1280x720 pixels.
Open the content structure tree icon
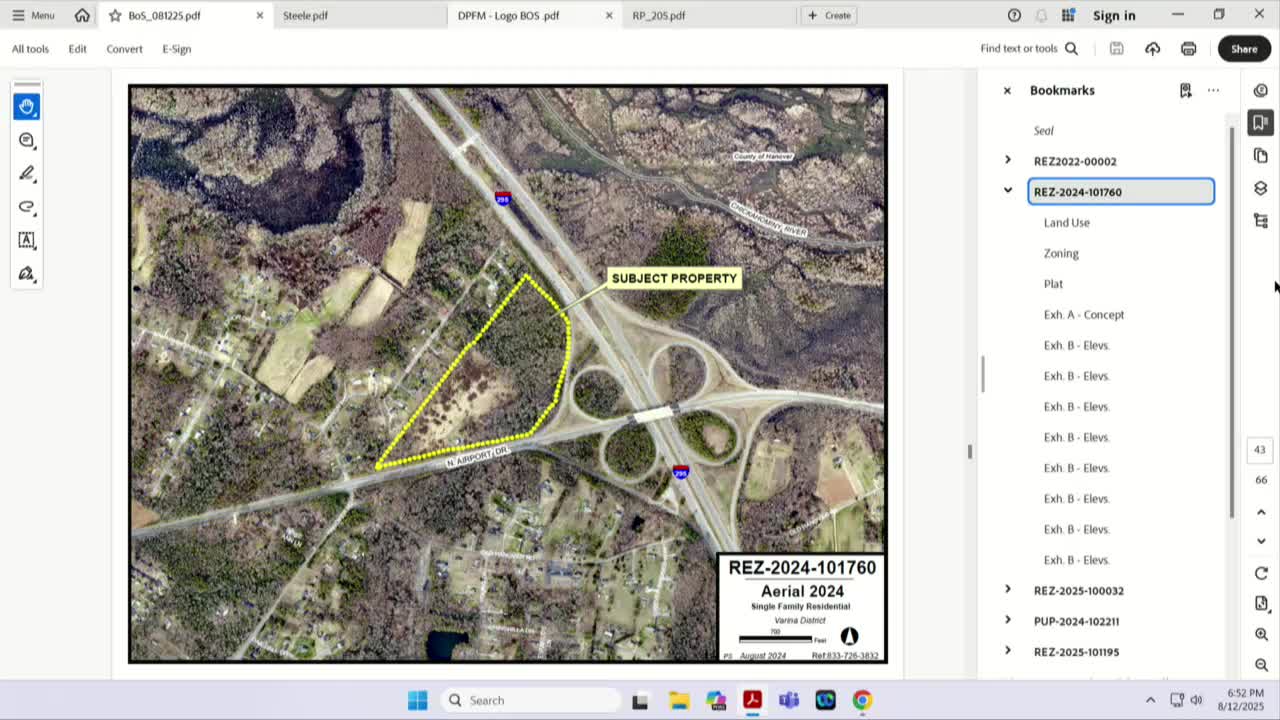pos(1260,221)
